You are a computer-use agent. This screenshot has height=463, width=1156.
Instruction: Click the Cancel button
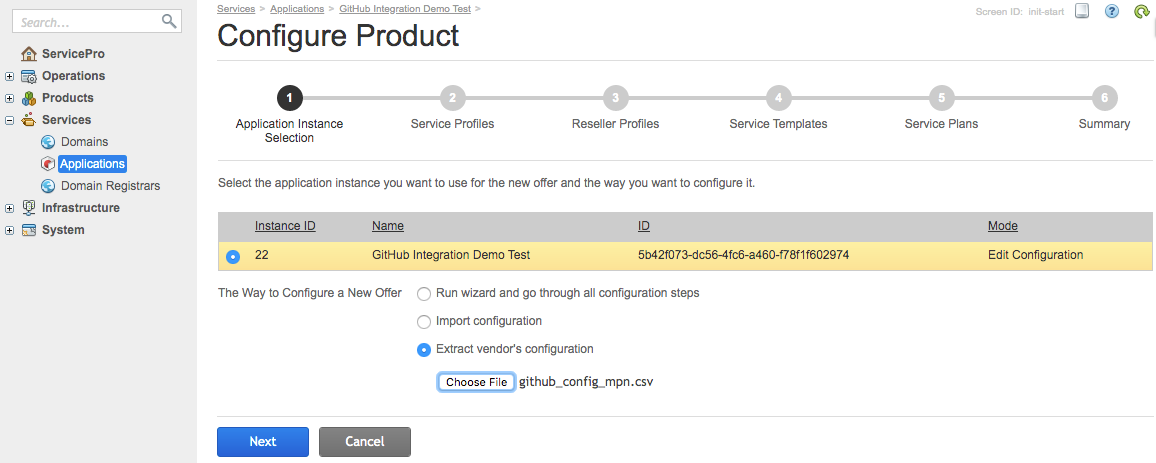[x=364, y=442]
